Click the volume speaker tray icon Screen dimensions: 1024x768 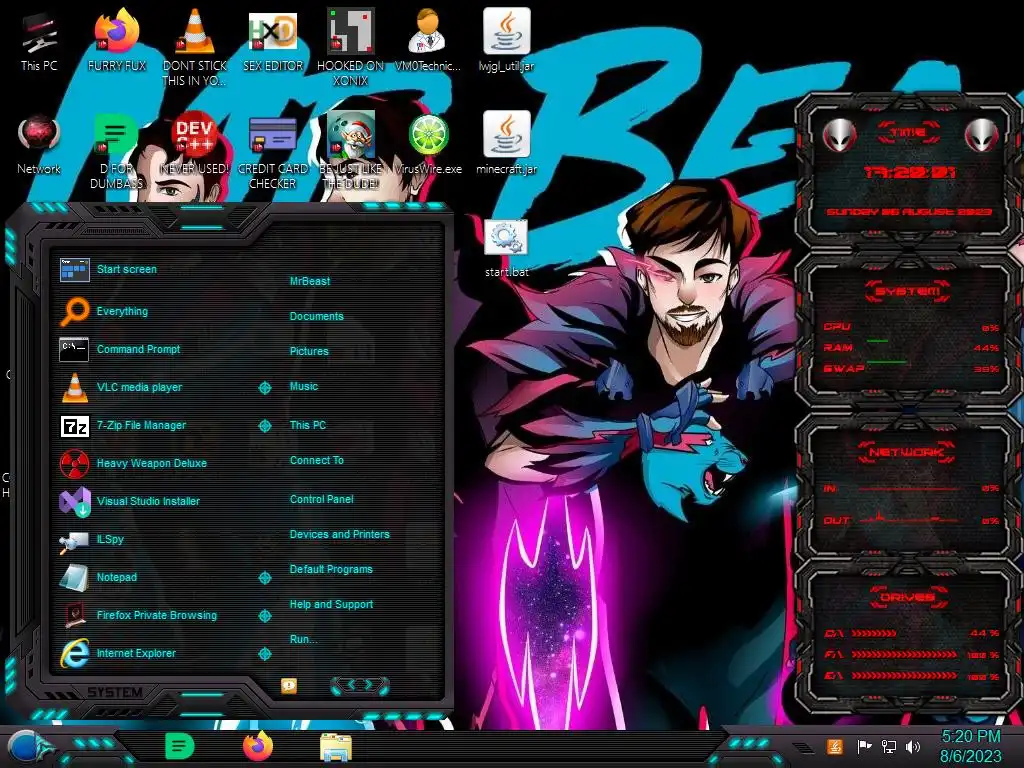913,746
